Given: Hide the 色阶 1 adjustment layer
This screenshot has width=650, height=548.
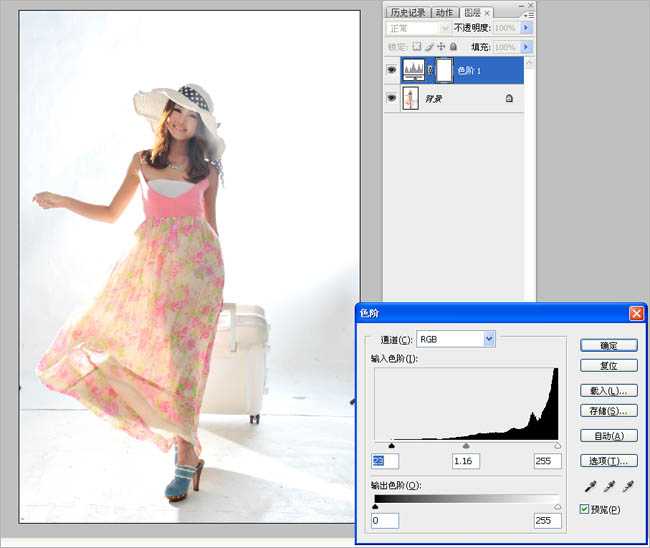Looking at the screenshot, I should (x=392, y=70).
